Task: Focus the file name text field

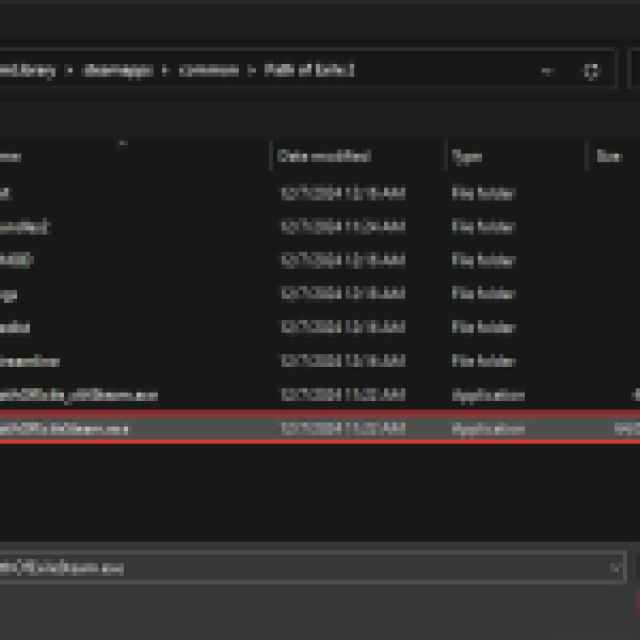Action: (x=300, y=567)
